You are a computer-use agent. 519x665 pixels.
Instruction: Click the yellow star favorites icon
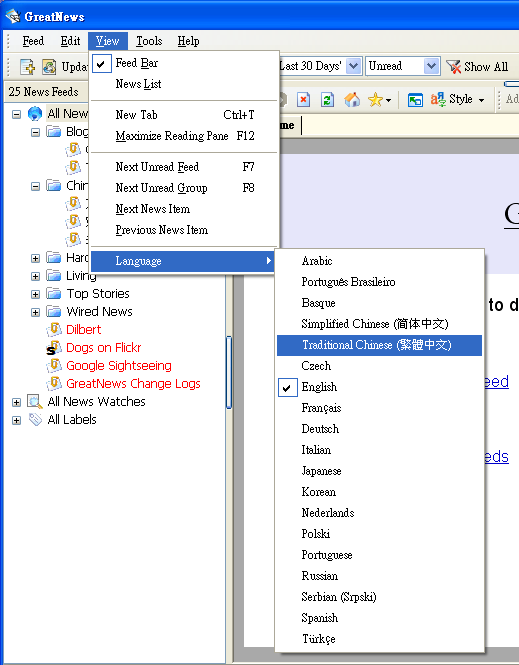tap(375, 100)
